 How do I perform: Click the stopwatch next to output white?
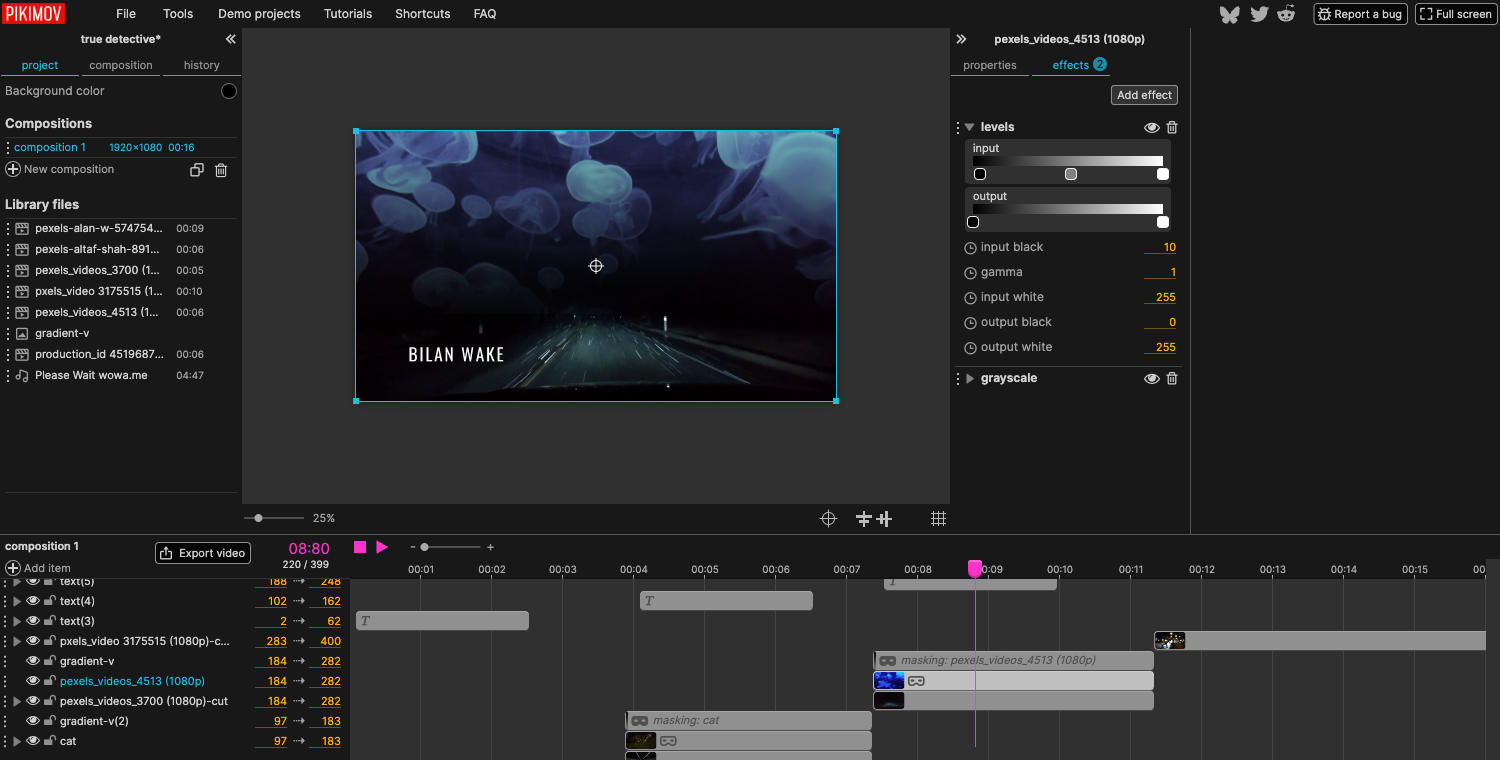point(970,348)
